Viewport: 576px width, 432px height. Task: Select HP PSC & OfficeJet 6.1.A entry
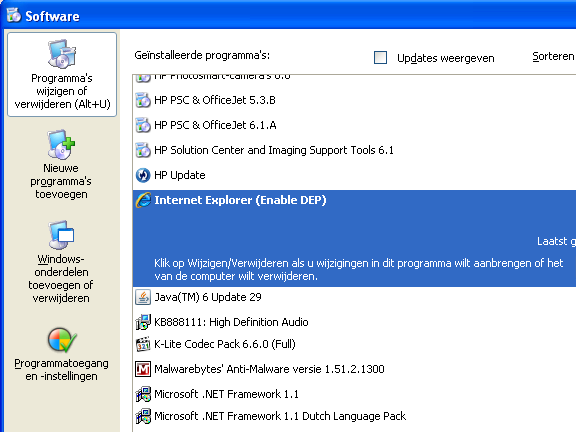[215, 125]
